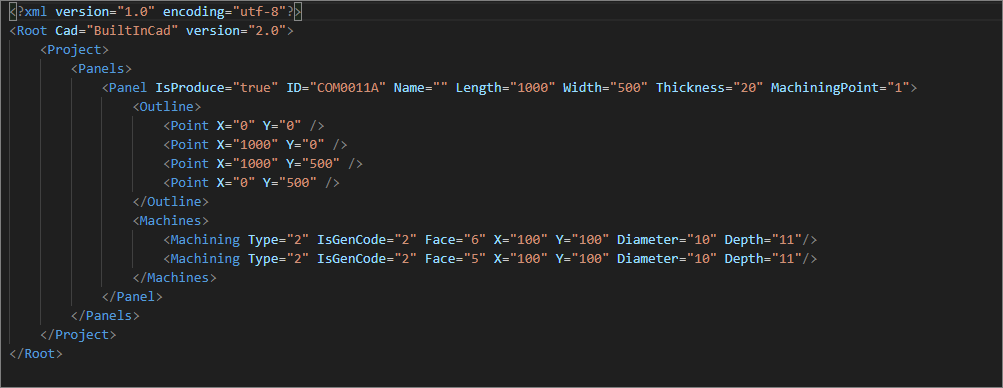Click Face value 5 in Machining line
Image resolution: width=1003 pixels, height=388 pixels.
tap(475, 258)
